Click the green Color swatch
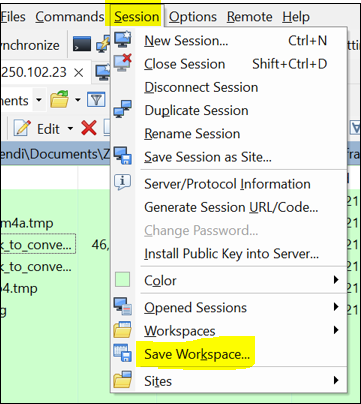361x404 pixels. coord(122,280)
